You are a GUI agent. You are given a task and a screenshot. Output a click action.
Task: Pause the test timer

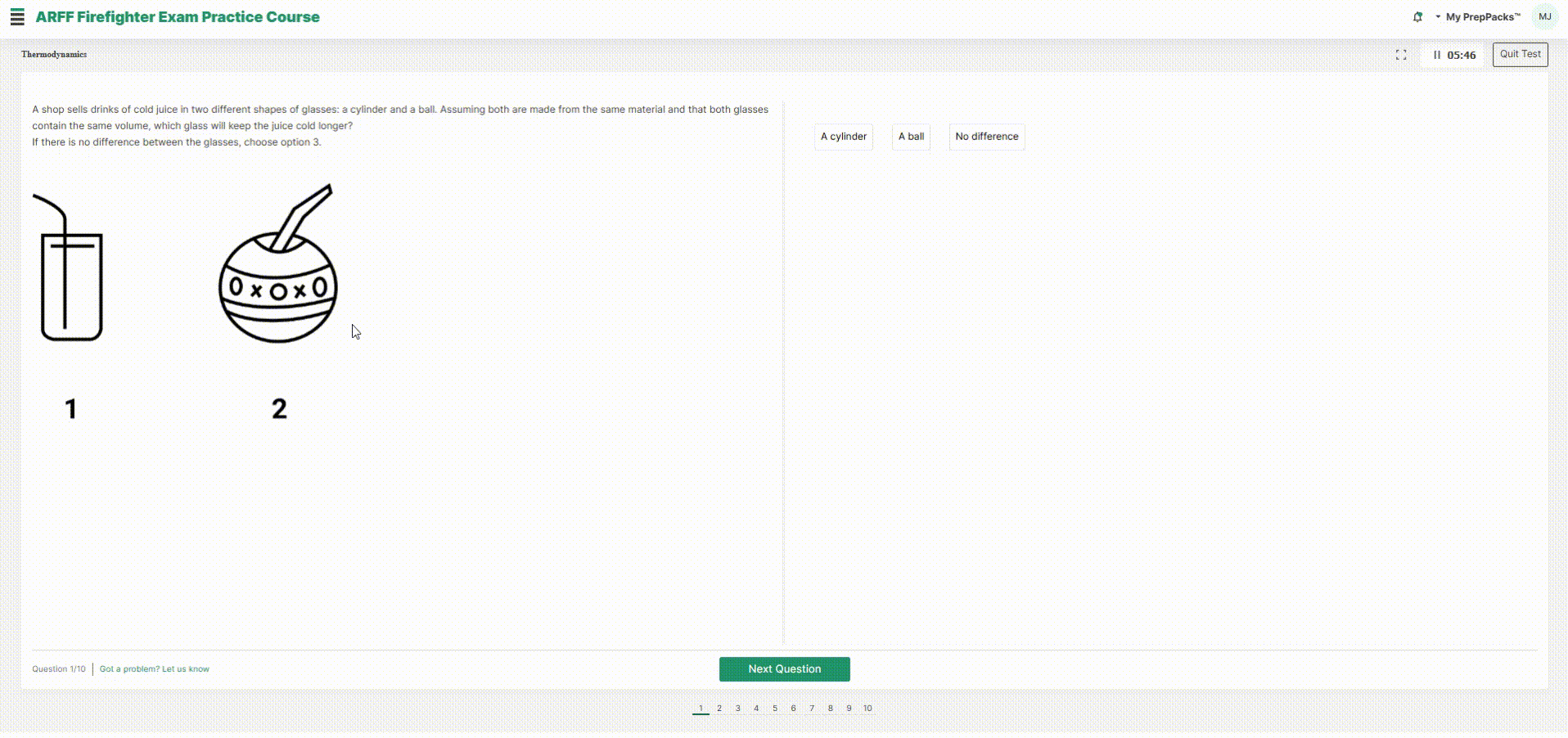click(1437, 55)
